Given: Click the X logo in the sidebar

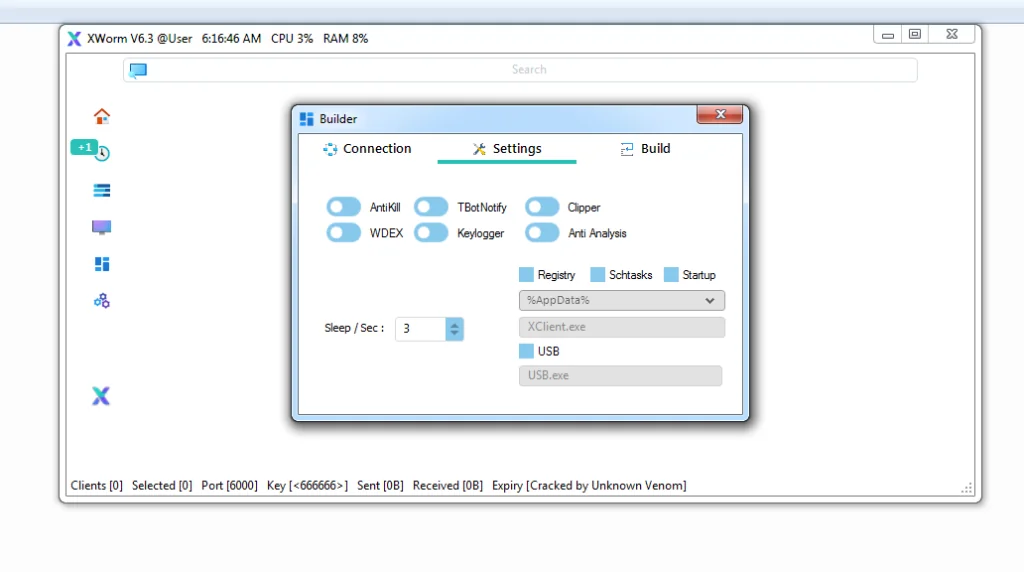Looking at the screenshot, I should [x=101, y=396].
